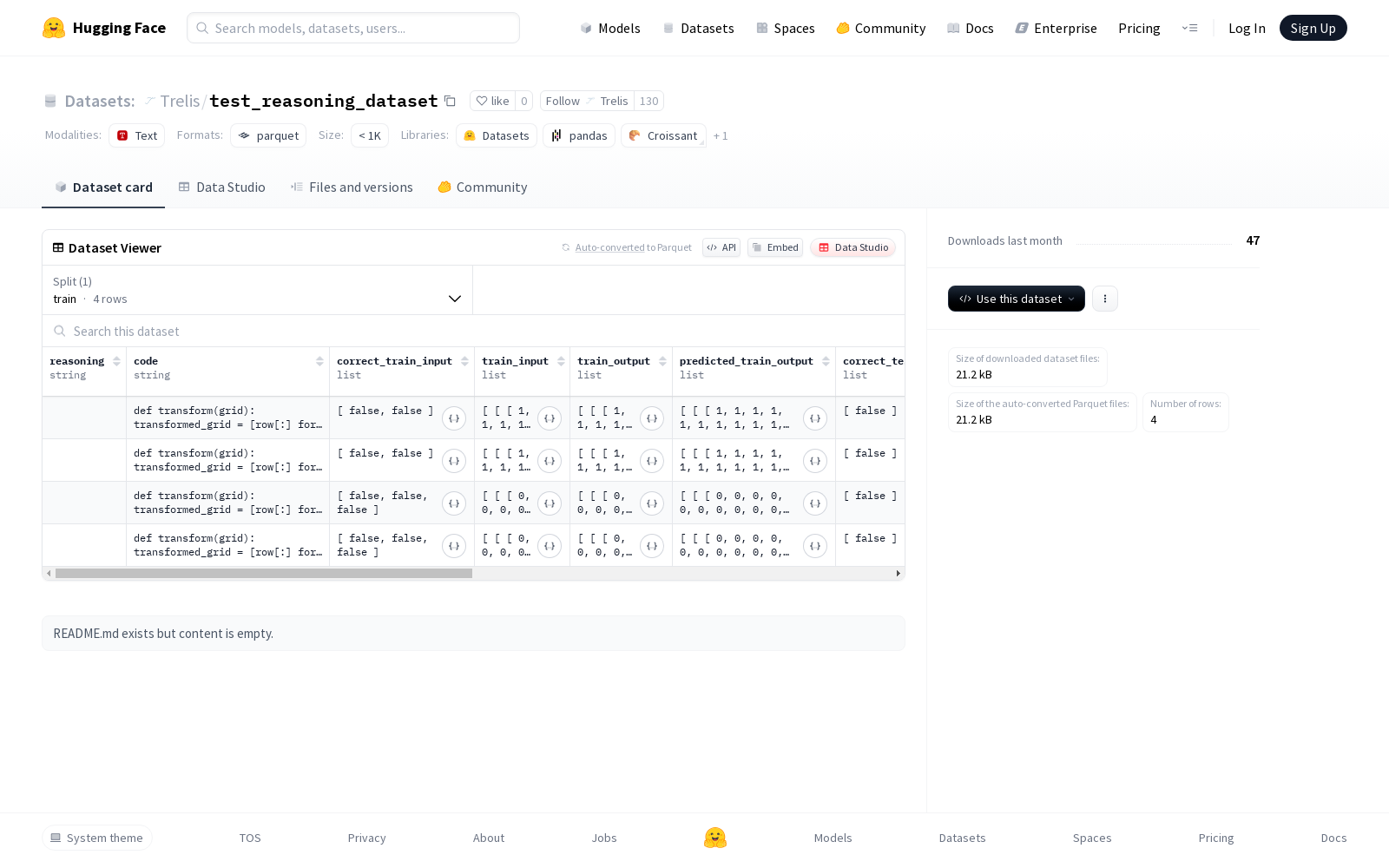Viewport: 1389px width, 868px height.
Task: Open the Data Studio tab
Action: click(222, 187)
